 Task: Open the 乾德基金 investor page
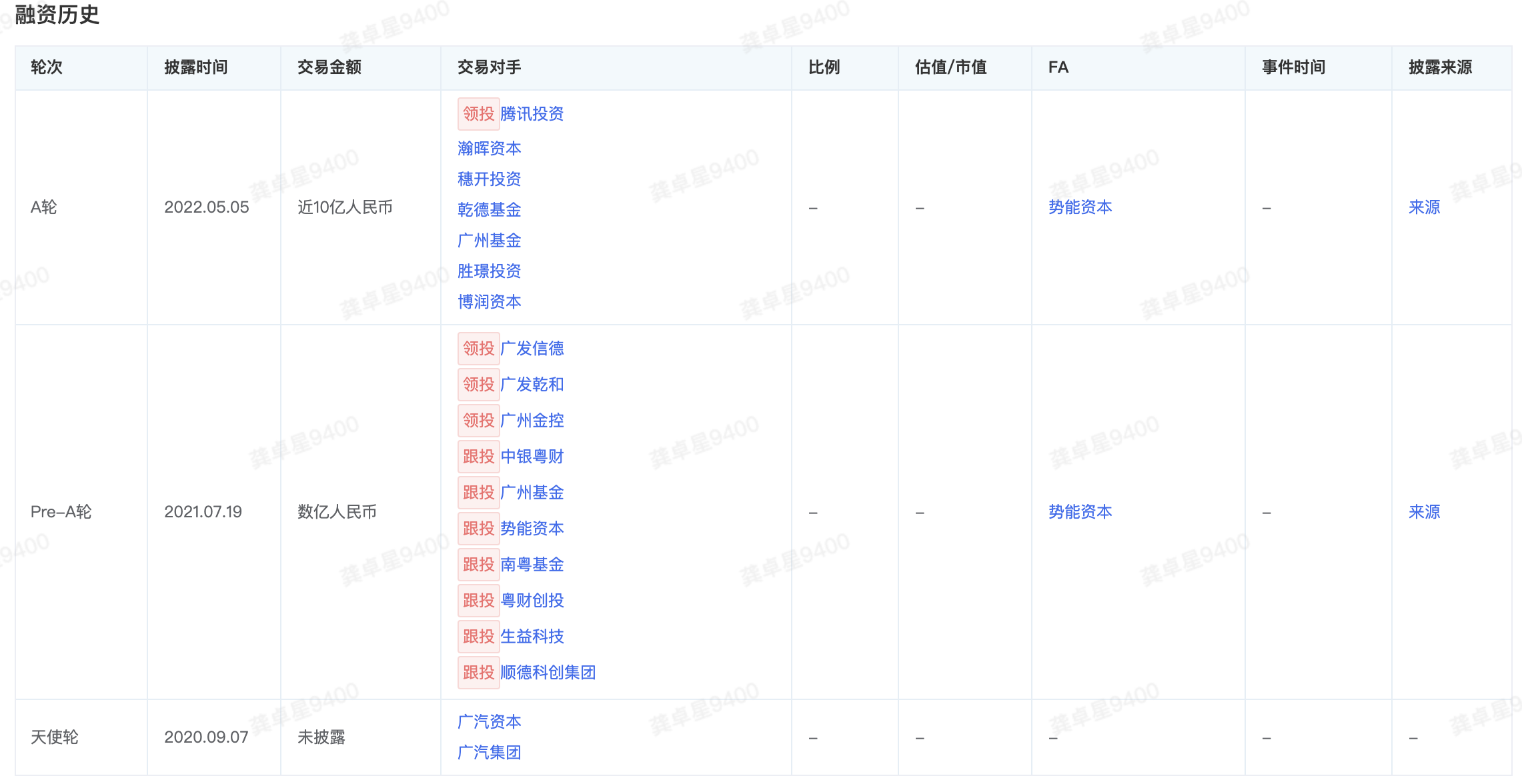point(489,209)
